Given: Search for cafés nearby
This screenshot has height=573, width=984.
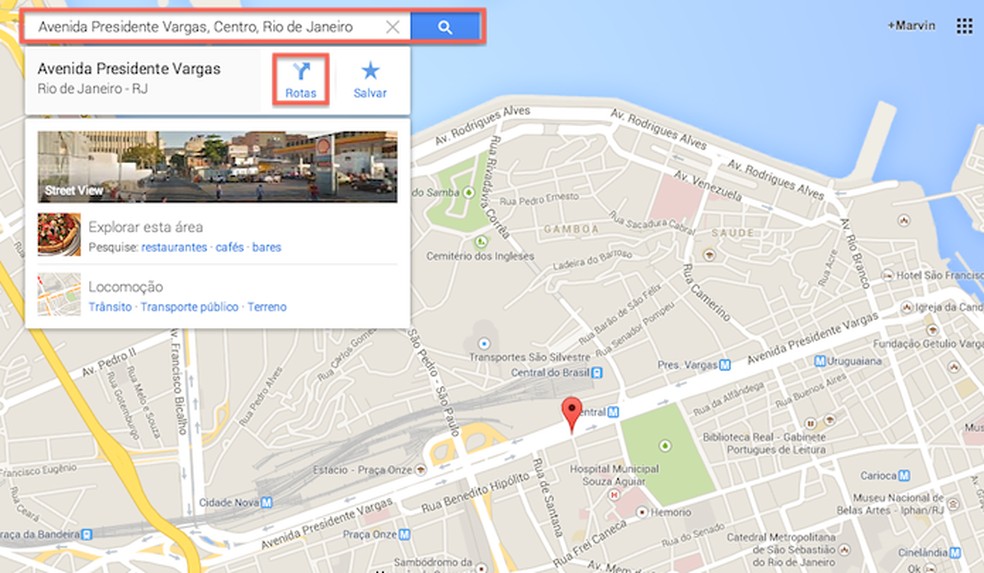Looking at the screenshot, I should click(x=230, y=247).
